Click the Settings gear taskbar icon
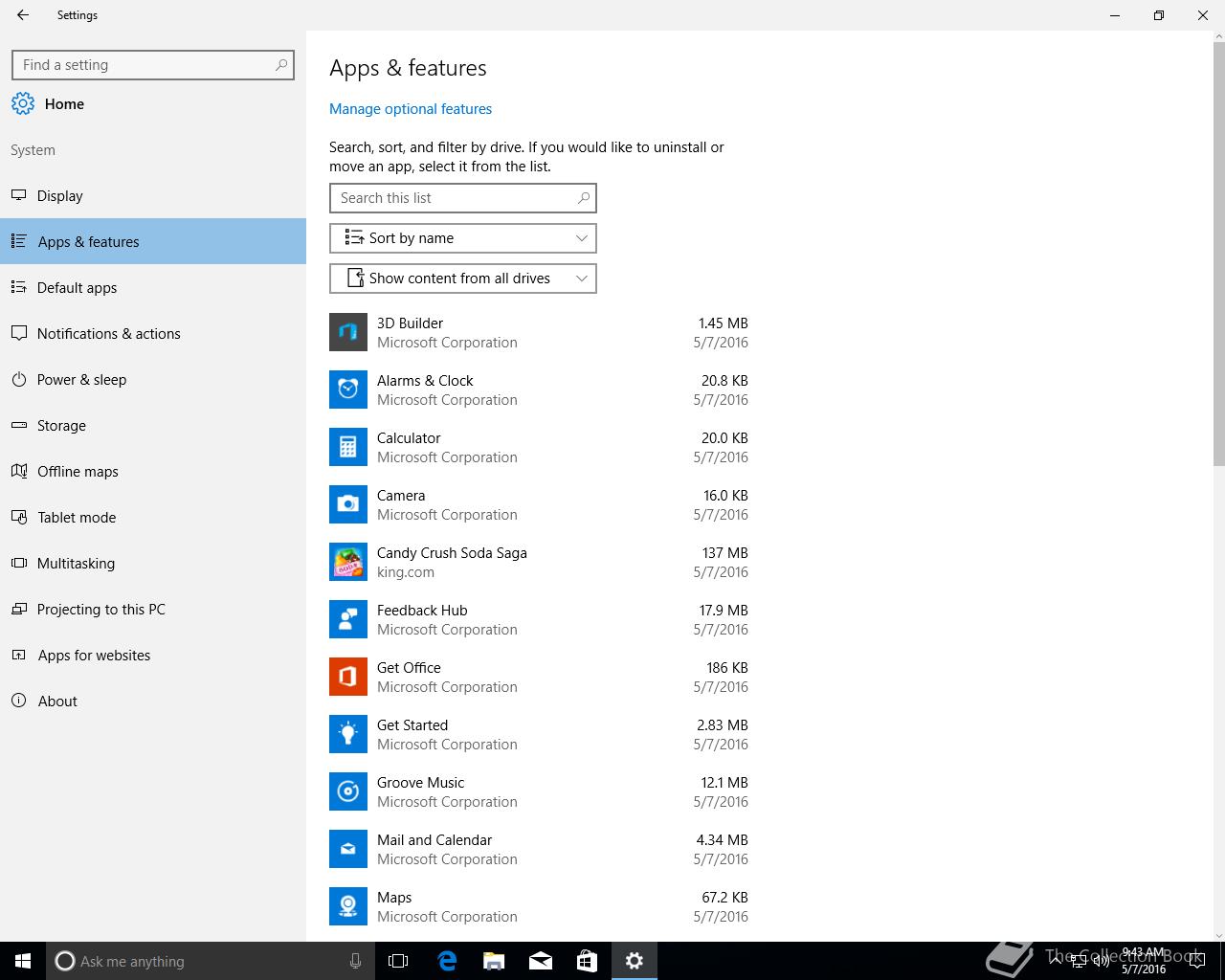Image resolution: width=1225 pixels, height=980 pixels. (635, 961)
